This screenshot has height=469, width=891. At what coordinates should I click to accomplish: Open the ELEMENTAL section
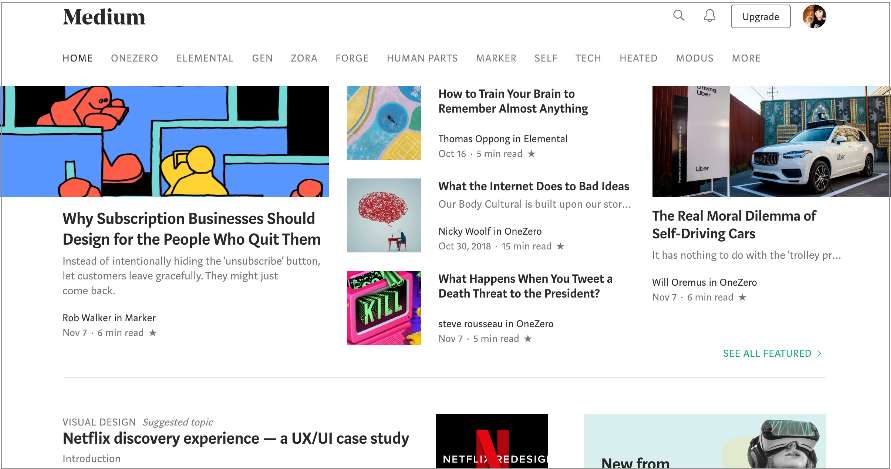coord(205,58)
